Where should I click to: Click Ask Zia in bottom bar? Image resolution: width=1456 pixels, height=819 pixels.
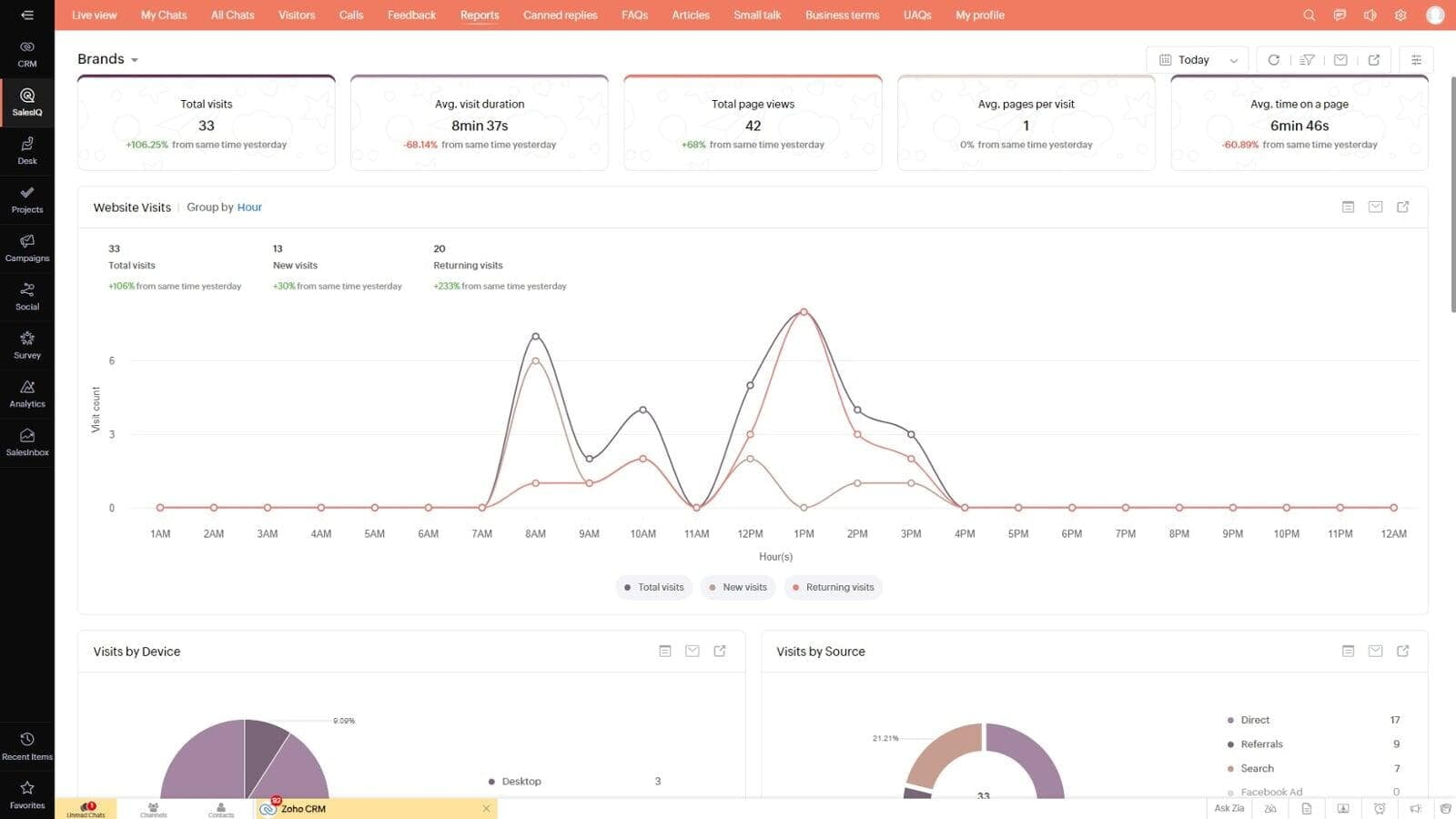(x=1228, y=808)
